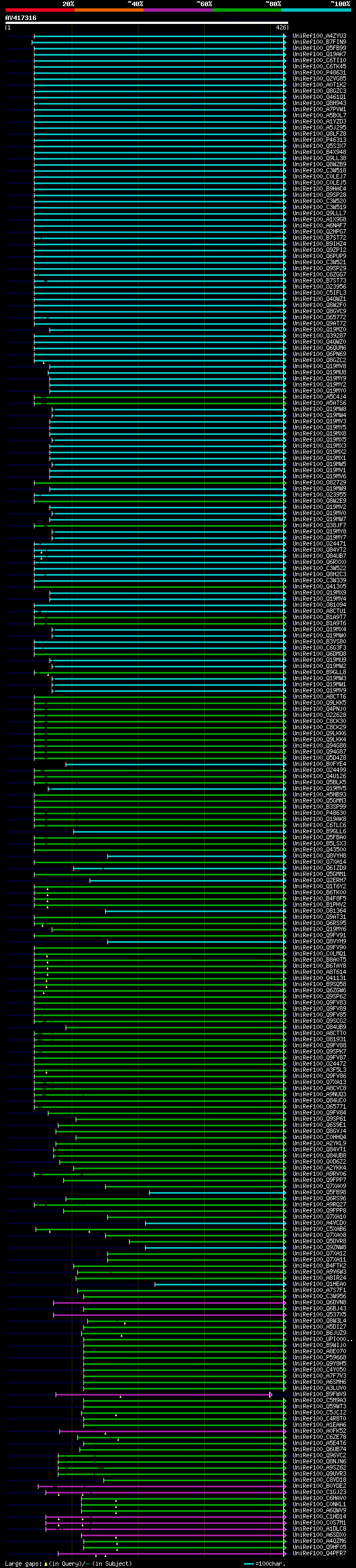Select label UniRef100_B4X948
This screenshot has width=356, height=1568.
[319, 152]
